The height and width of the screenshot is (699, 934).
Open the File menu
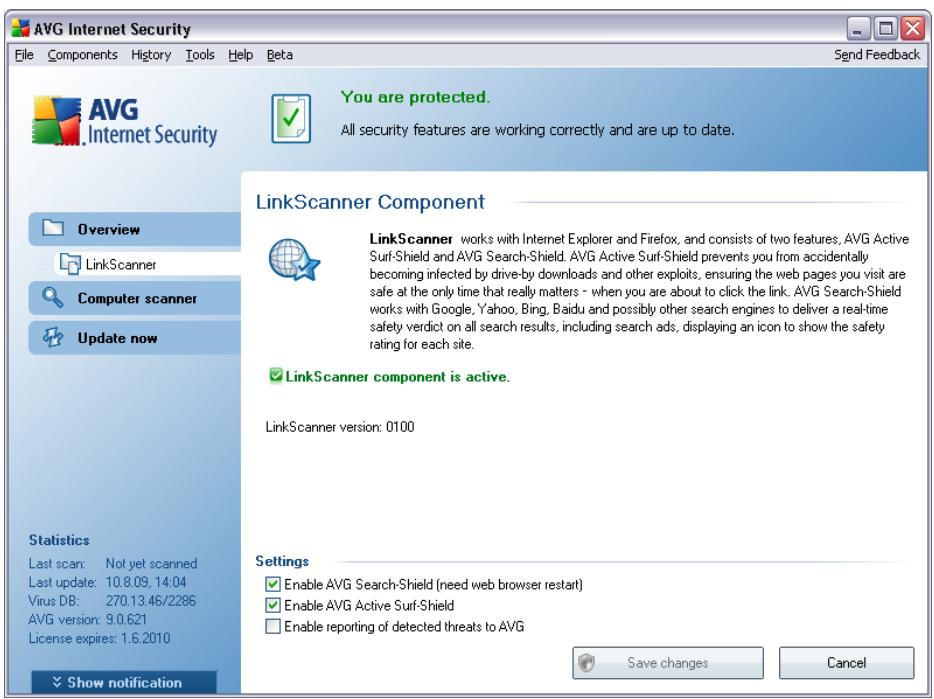(x=24, y=55)
